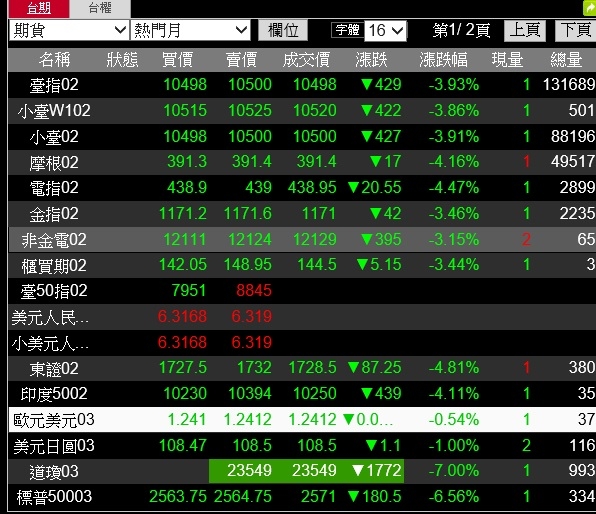The width and height of the screenshot is (596, 514).
Task: Click 東證02 change value 87.25
Action: tap(374, 368)
